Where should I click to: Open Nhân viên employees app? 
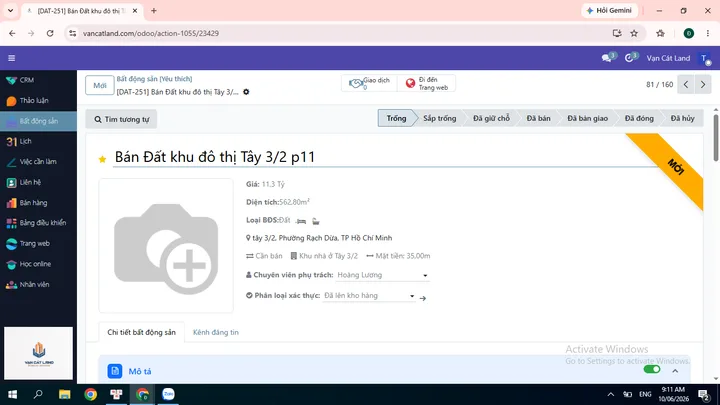point(28,284)
